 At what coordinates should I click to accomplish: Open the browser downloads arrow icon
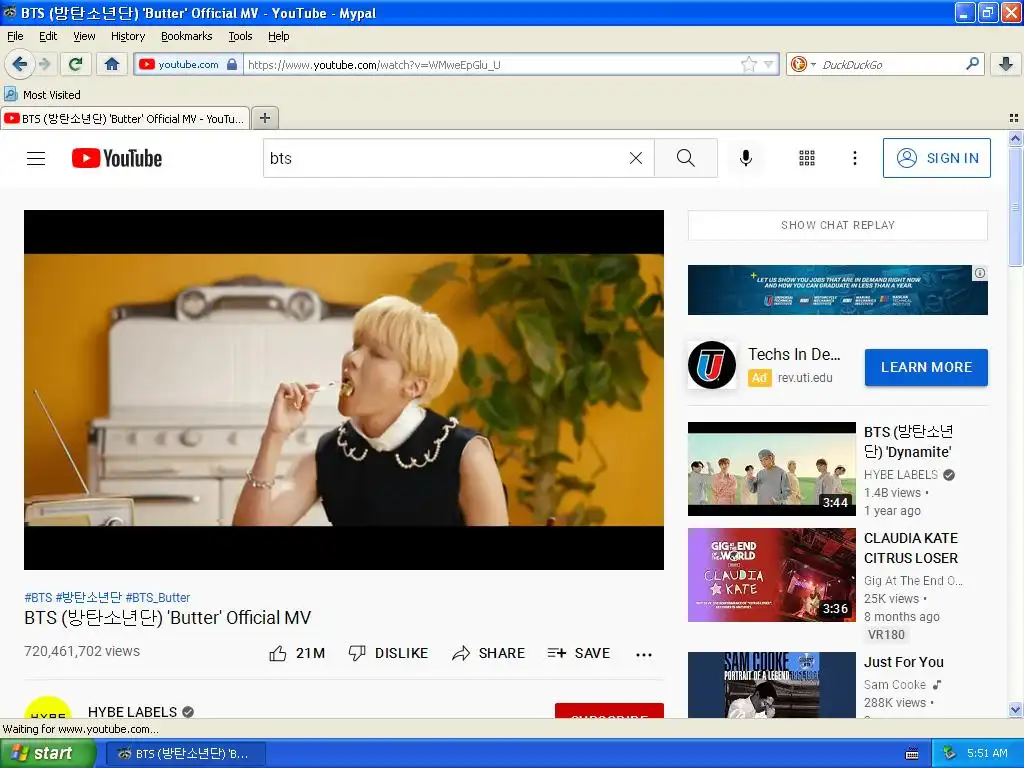pyautogui.click(x=1006, y=64)
